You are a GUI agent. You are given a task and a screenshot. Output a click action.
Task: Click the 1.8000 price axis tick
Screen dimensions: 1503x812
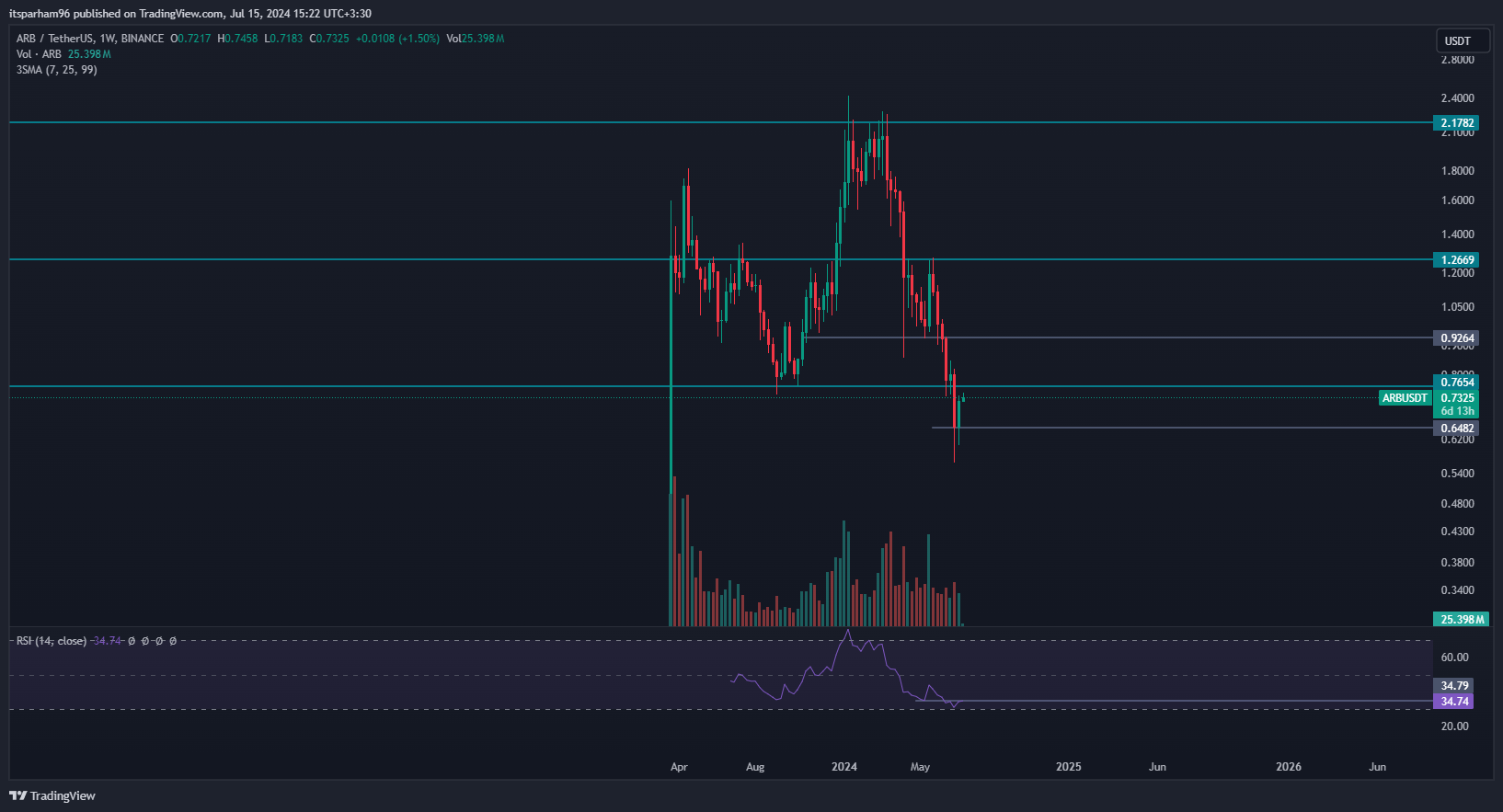click(x=1458, y=171)
